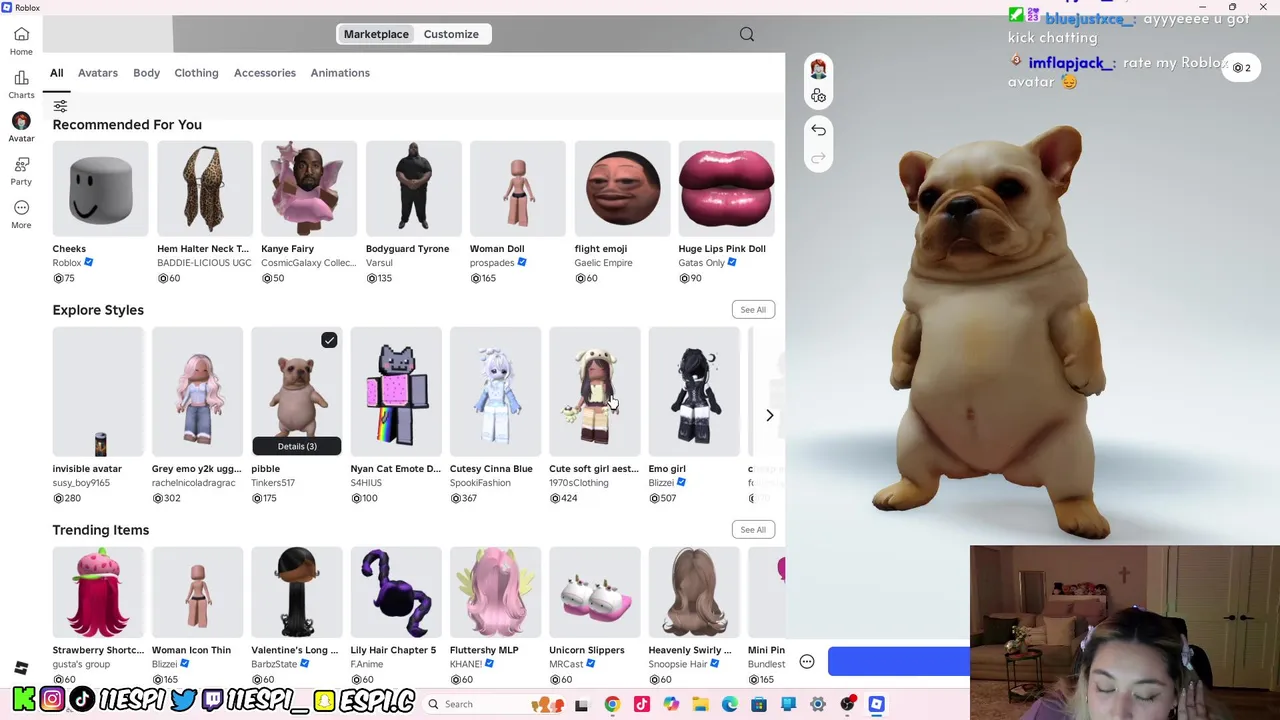The height and width of the screenshot is (720, 1280).
Task: Click the blue purchase button in the preview panel
Action: click(898, 662)
